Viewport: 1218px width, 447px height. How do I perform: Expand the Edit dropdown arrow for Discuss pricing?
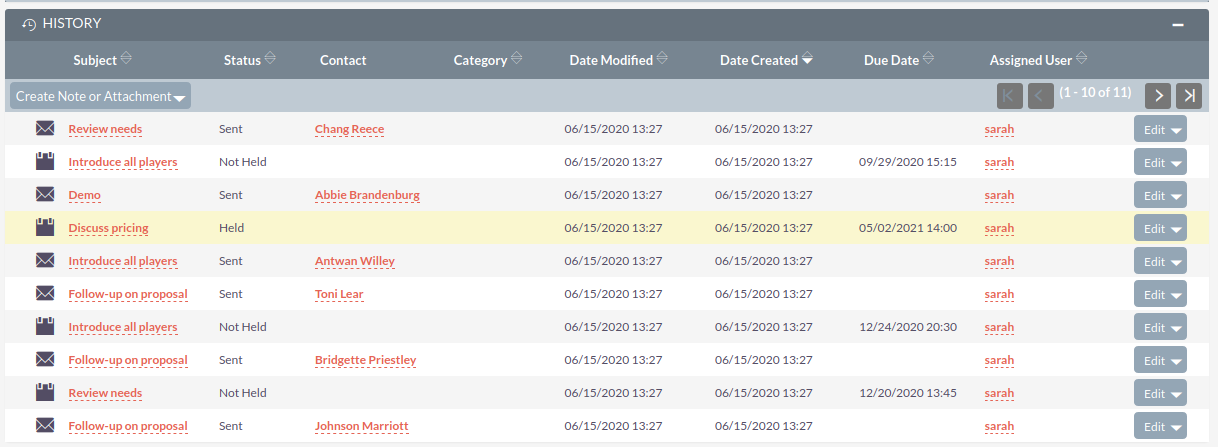(1177, 229)
